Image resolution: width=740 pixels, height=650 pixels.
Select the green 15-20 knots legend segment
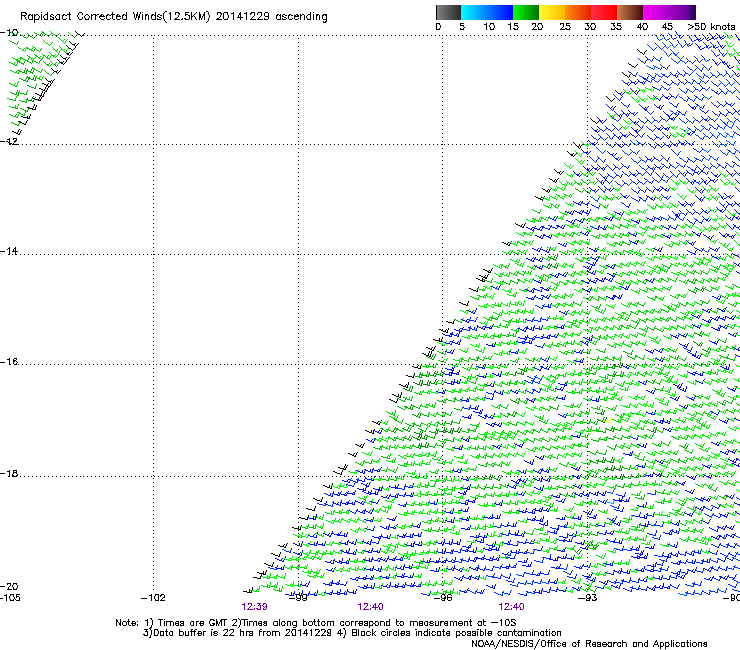(526, 12)
